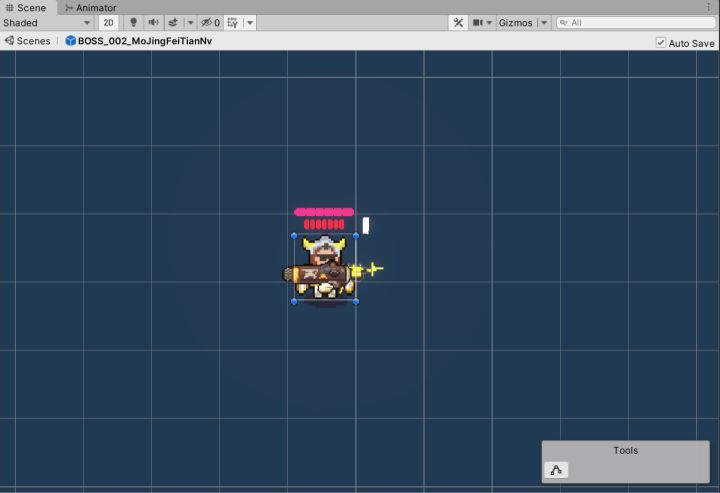Toggle hidden objects visibility eye icon
Viewport: 720px width, 493px height.
[x=211, y=22]
